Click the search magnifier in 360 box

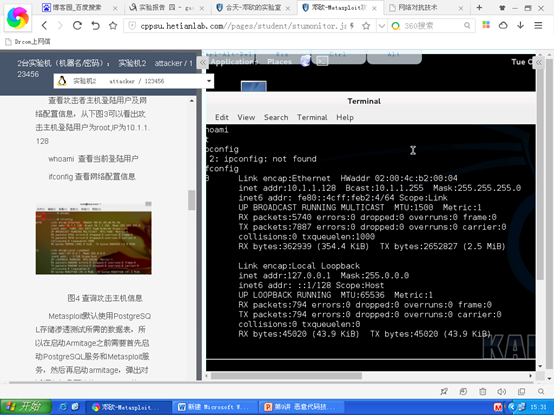click(467, 26)
